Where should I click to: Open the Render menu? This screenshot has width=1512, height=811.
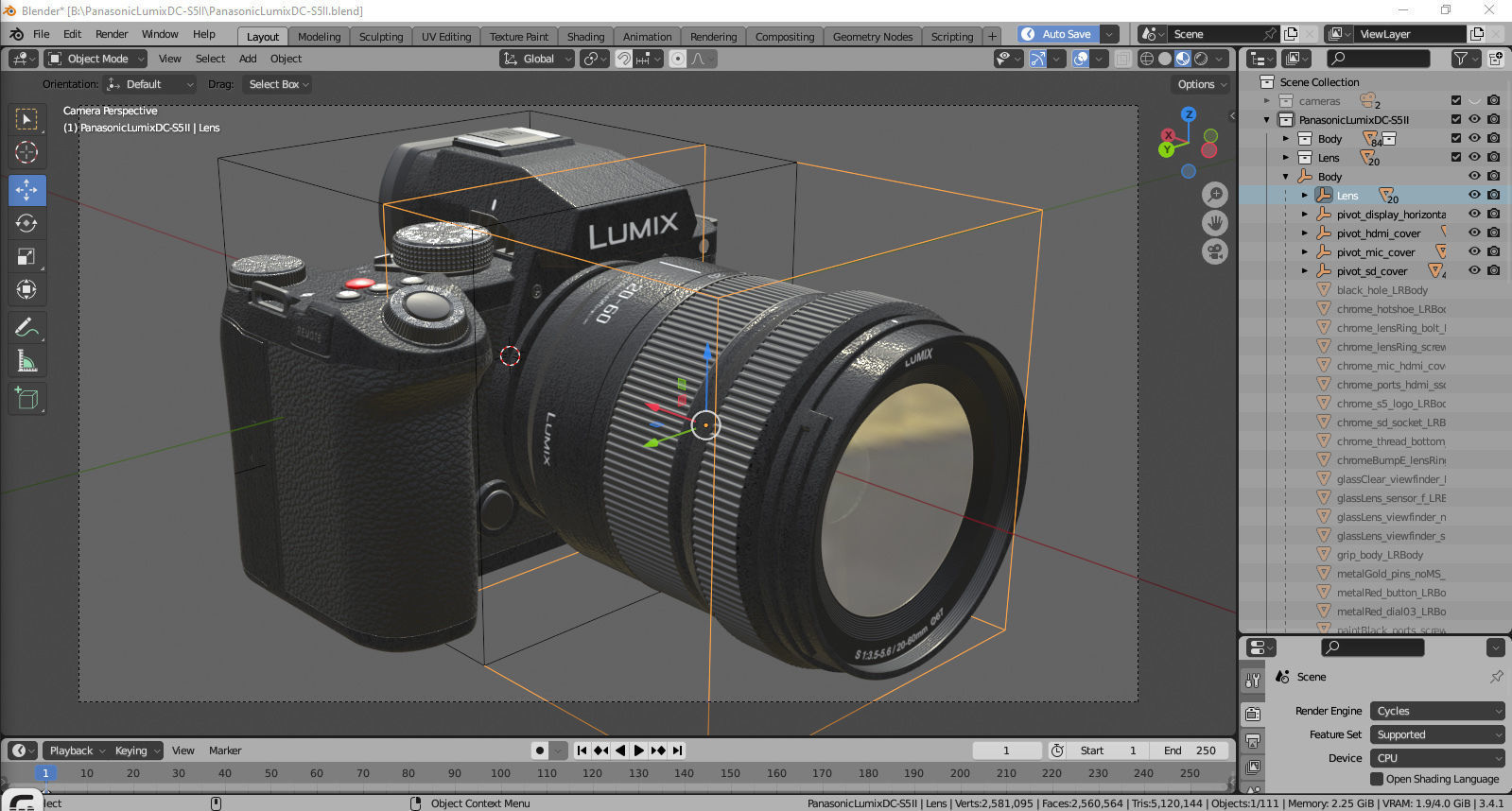click(112, 34)
